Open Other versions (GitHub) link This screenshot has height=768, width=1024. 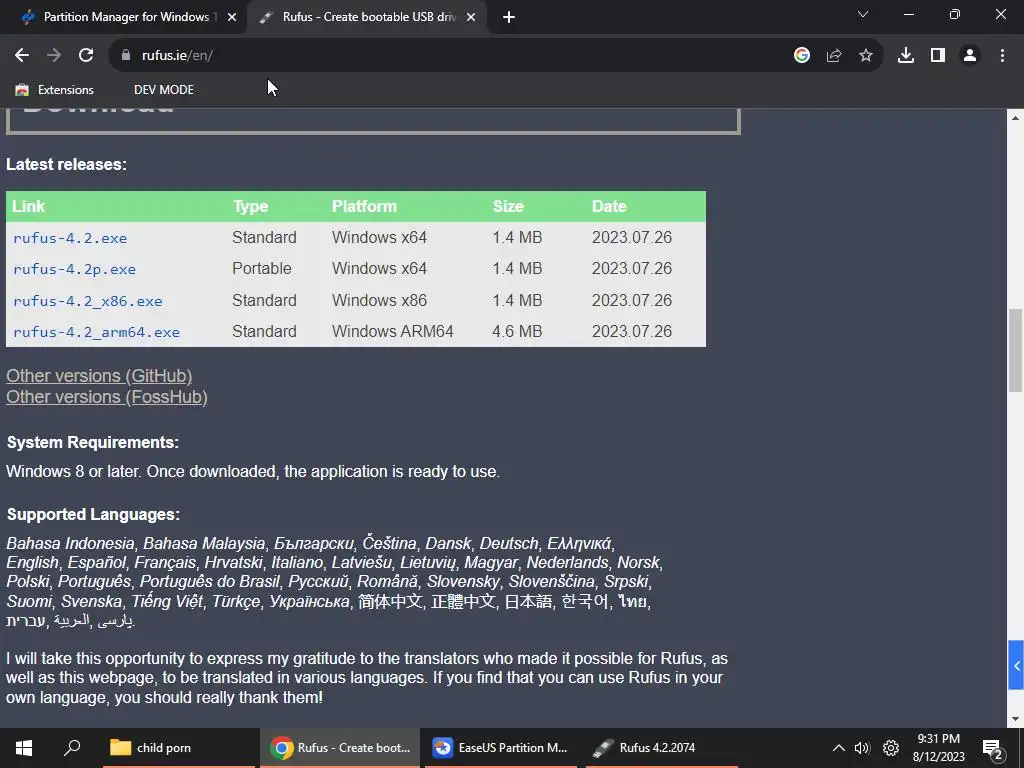point(99,376)
